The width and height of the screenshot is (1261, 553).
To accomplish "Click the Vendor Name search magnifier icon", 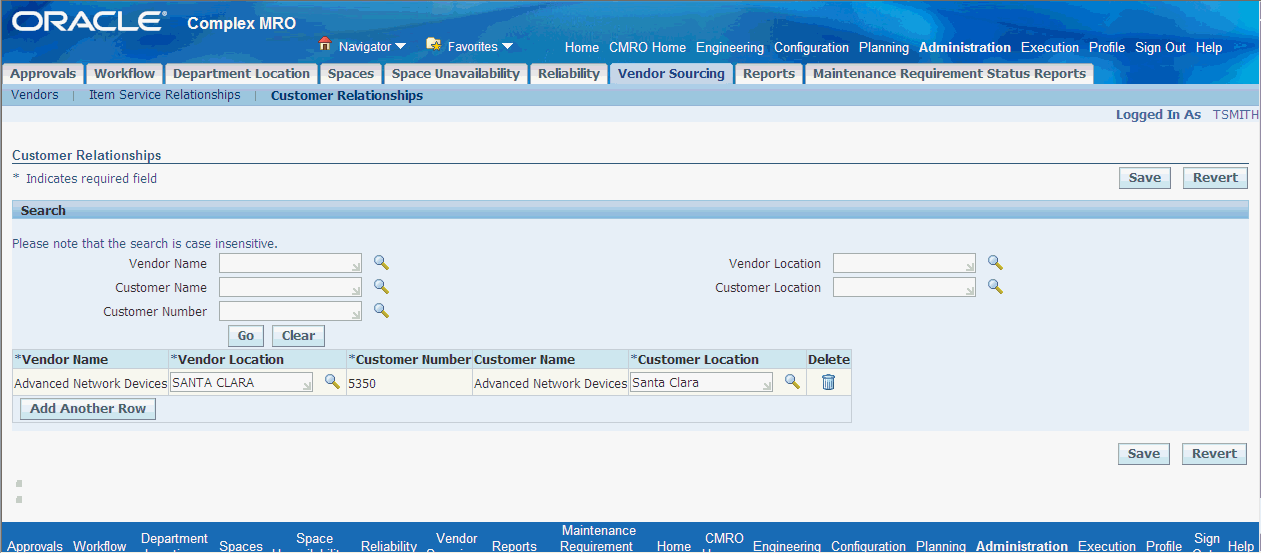I will 381,262.
